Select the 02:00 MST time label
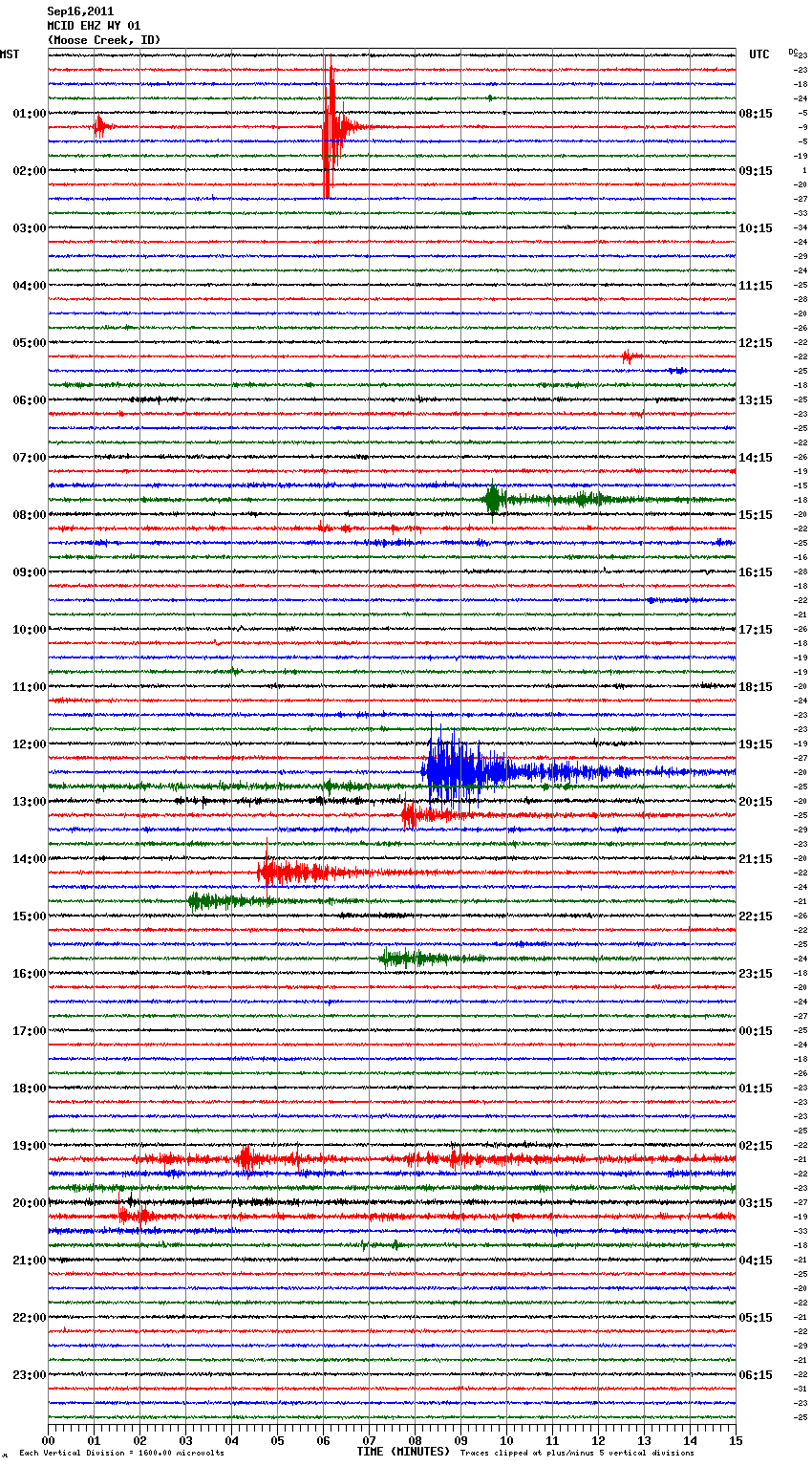The image size is (812, 1466). pyautogui.click(x=29, y=170)
